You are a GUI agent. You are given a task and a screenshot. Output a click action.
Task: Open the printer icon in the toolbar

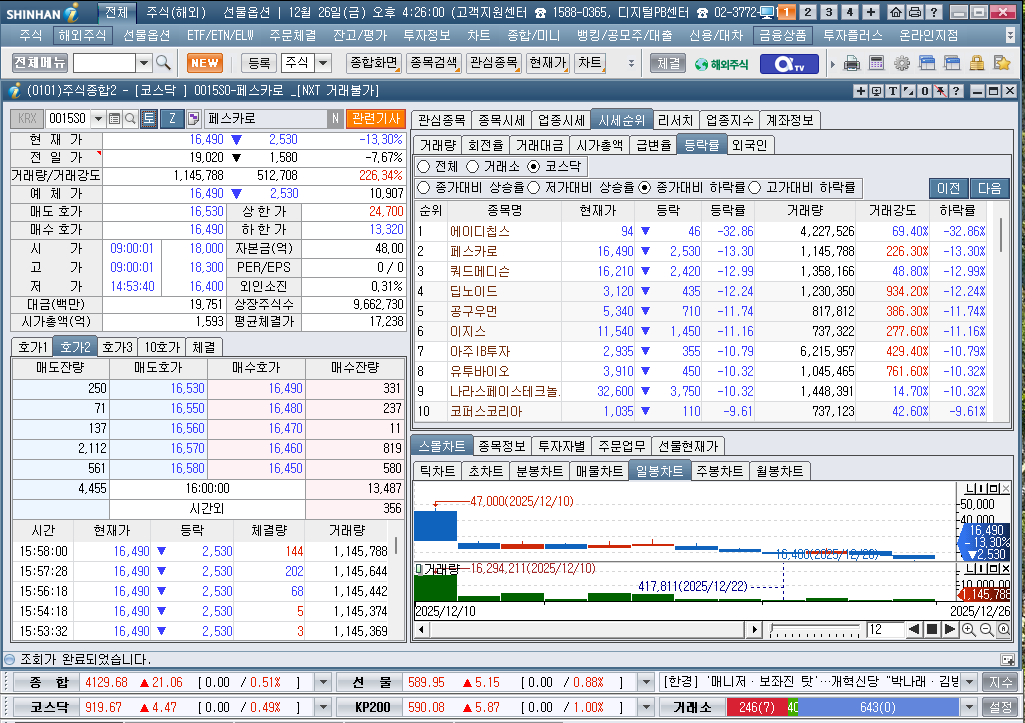point(852,63)
